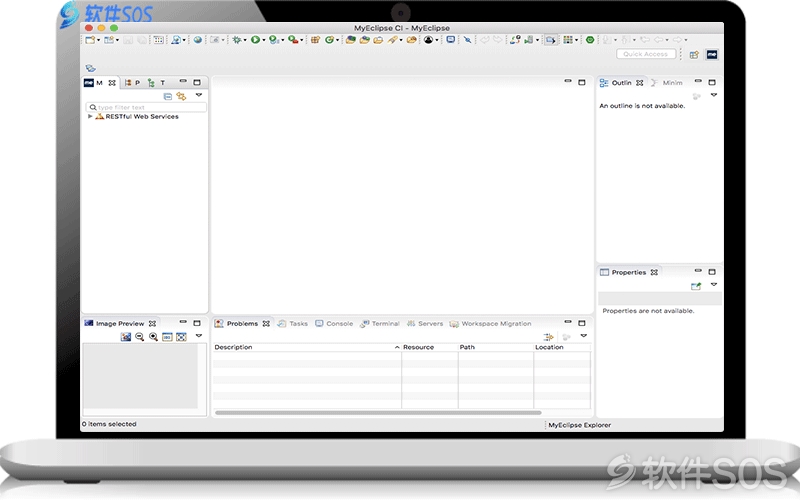Click the zoom out icon in Image Preview
This screenshot has height=500, width=800.
tap(139, 337)
